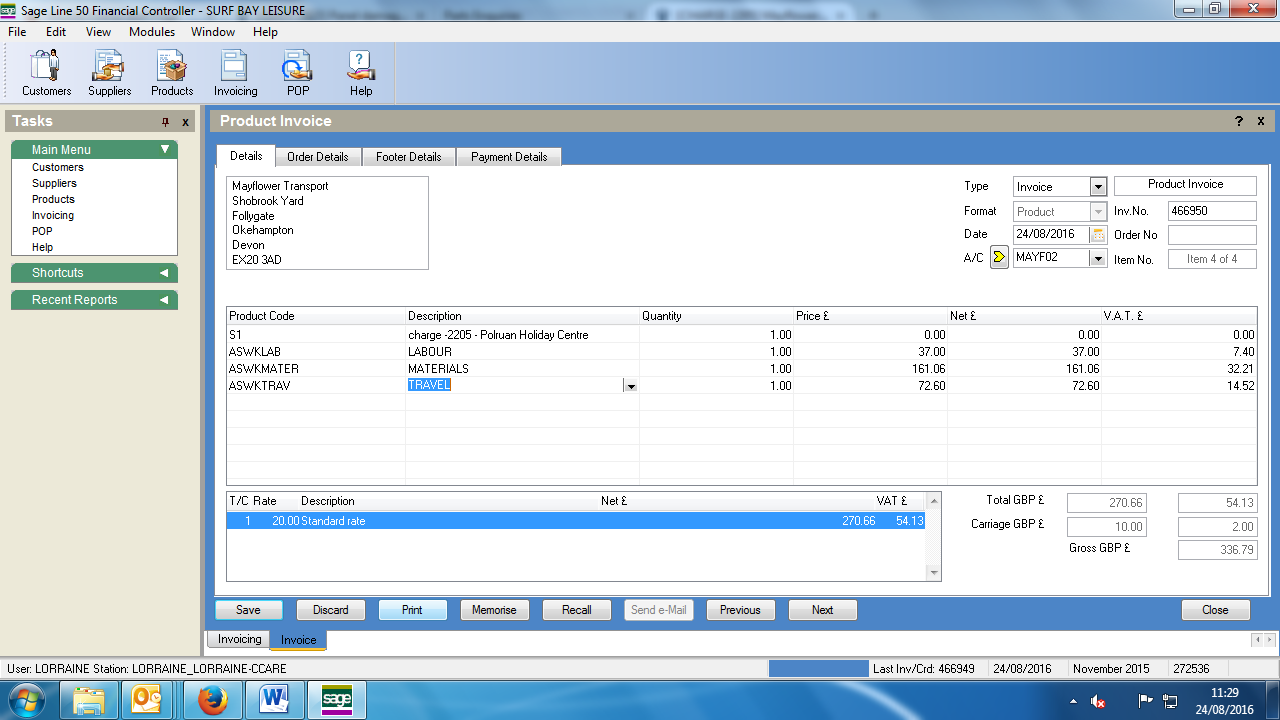Open the A/C dropdown showing MAYF02
The height and width of the screenshot is (720, 1280).
(x=1098, y=258)
